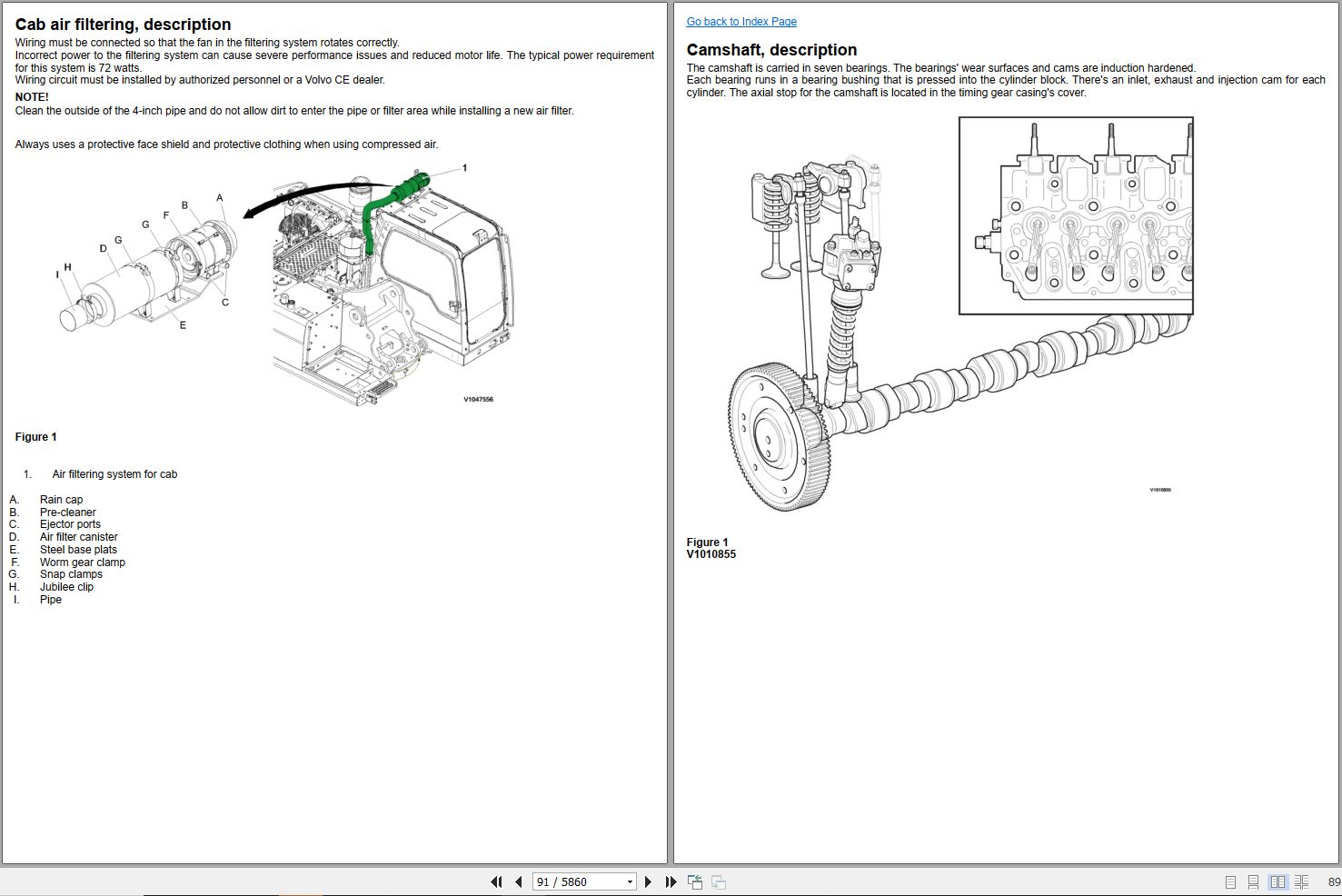The image size is (1342, 896).
Task: Click the Cab air filtering, description heading
Action: pyautogui.click(x=123, y=25)
